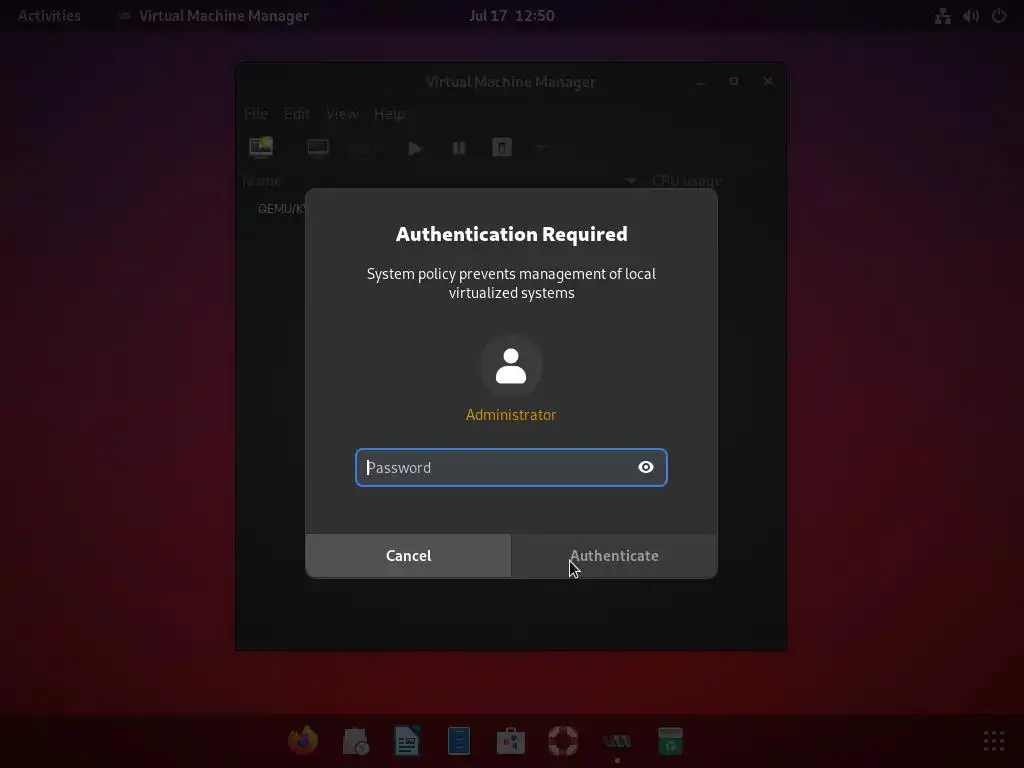Click the power icon in top bar
Screen dimensions: 1024x768
pyautogui.click(x=999, y=16)
